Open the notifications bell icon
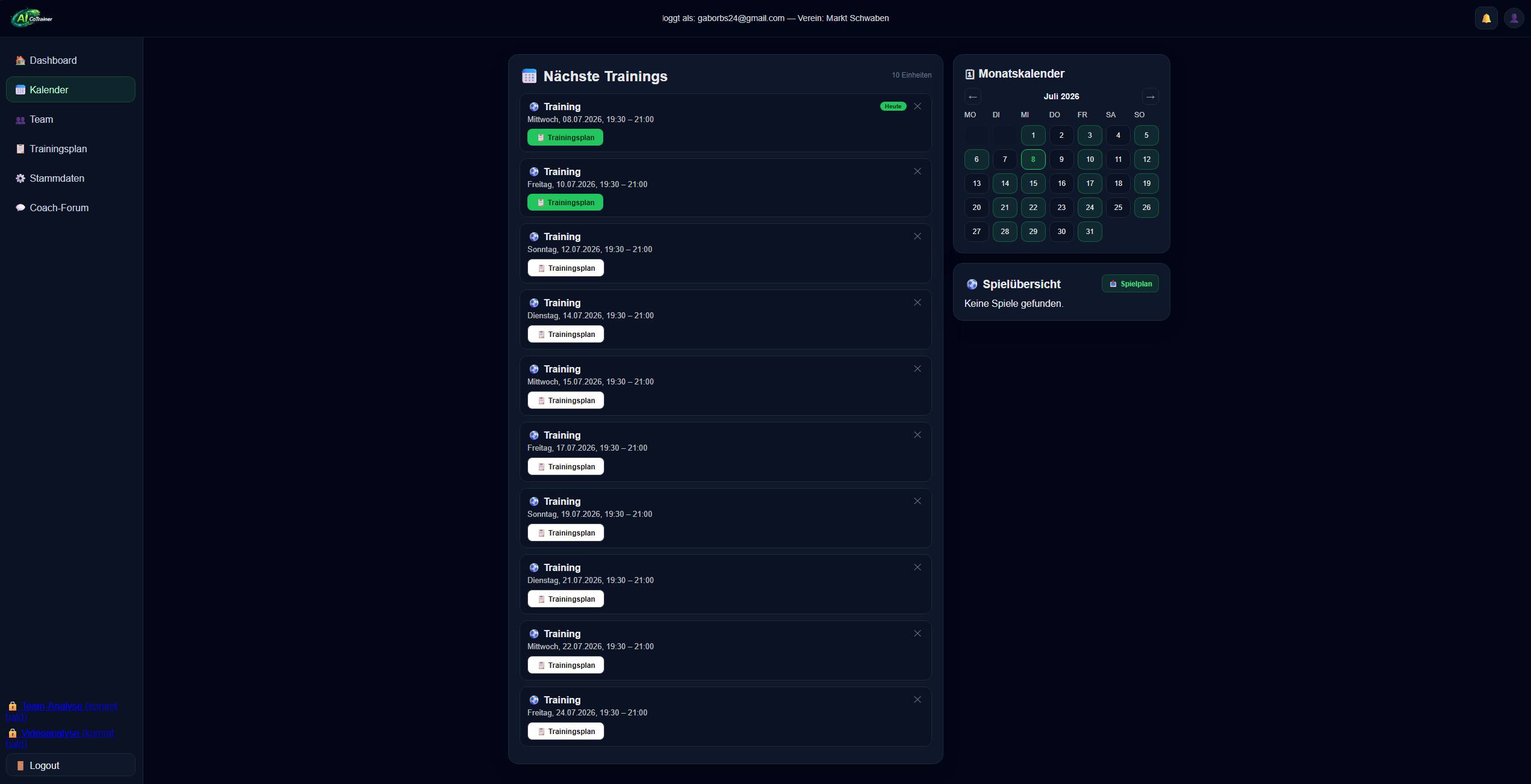The image size is (1531, 784). tap(1486, 18)
